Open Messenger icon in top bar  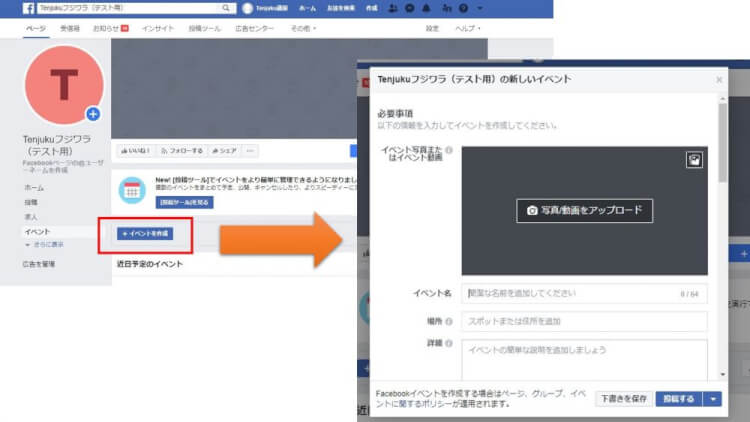pyautogui.click(x=409, y=8)
